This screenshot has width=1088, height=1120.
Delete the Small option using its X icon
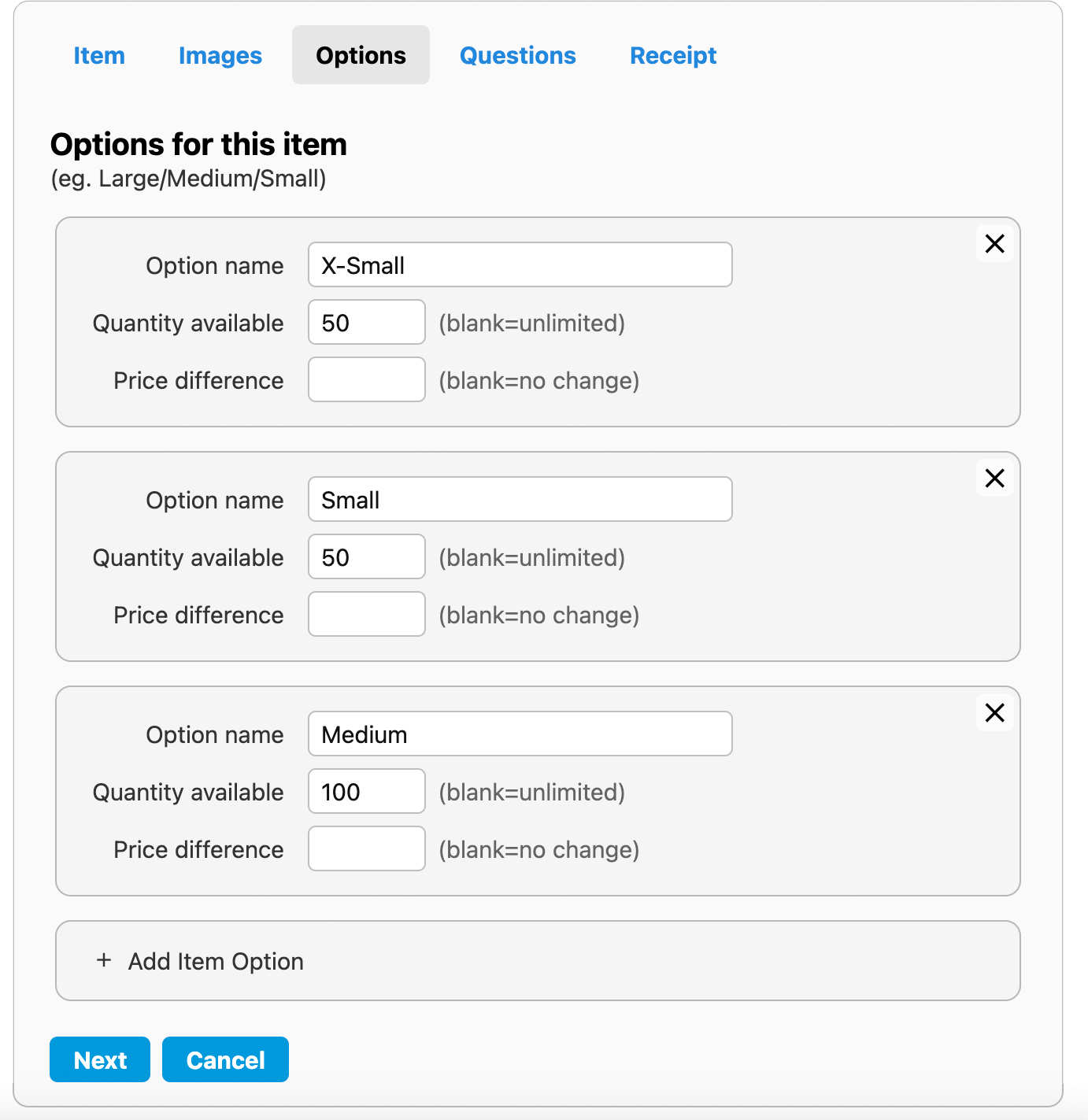tap(994, 479)
